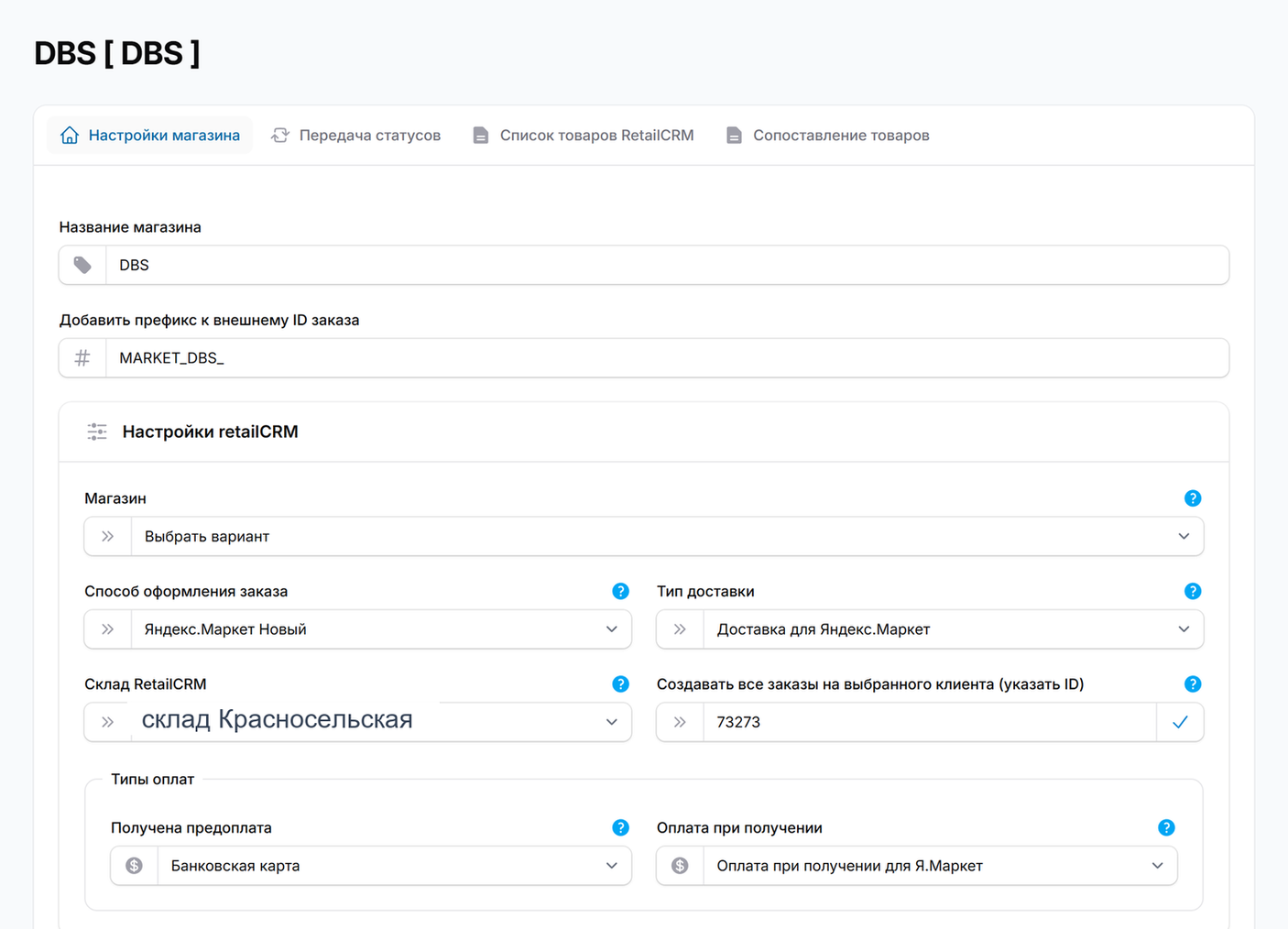Open help tooltip for Способ оформления заказа
This screenshot has width=1288, height=929.
620,591
